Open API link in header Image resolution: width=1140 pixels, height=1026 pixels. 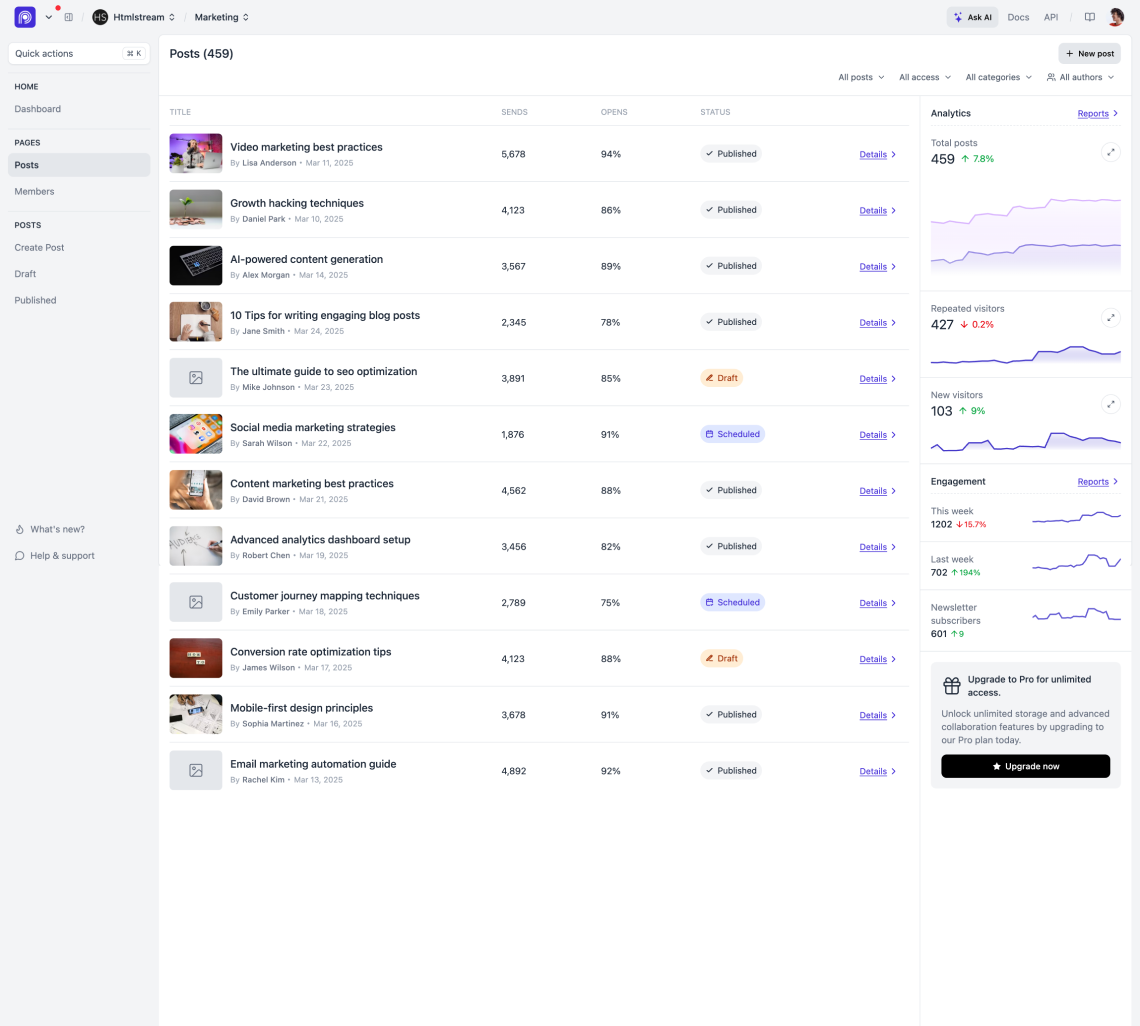point(1051,17)
